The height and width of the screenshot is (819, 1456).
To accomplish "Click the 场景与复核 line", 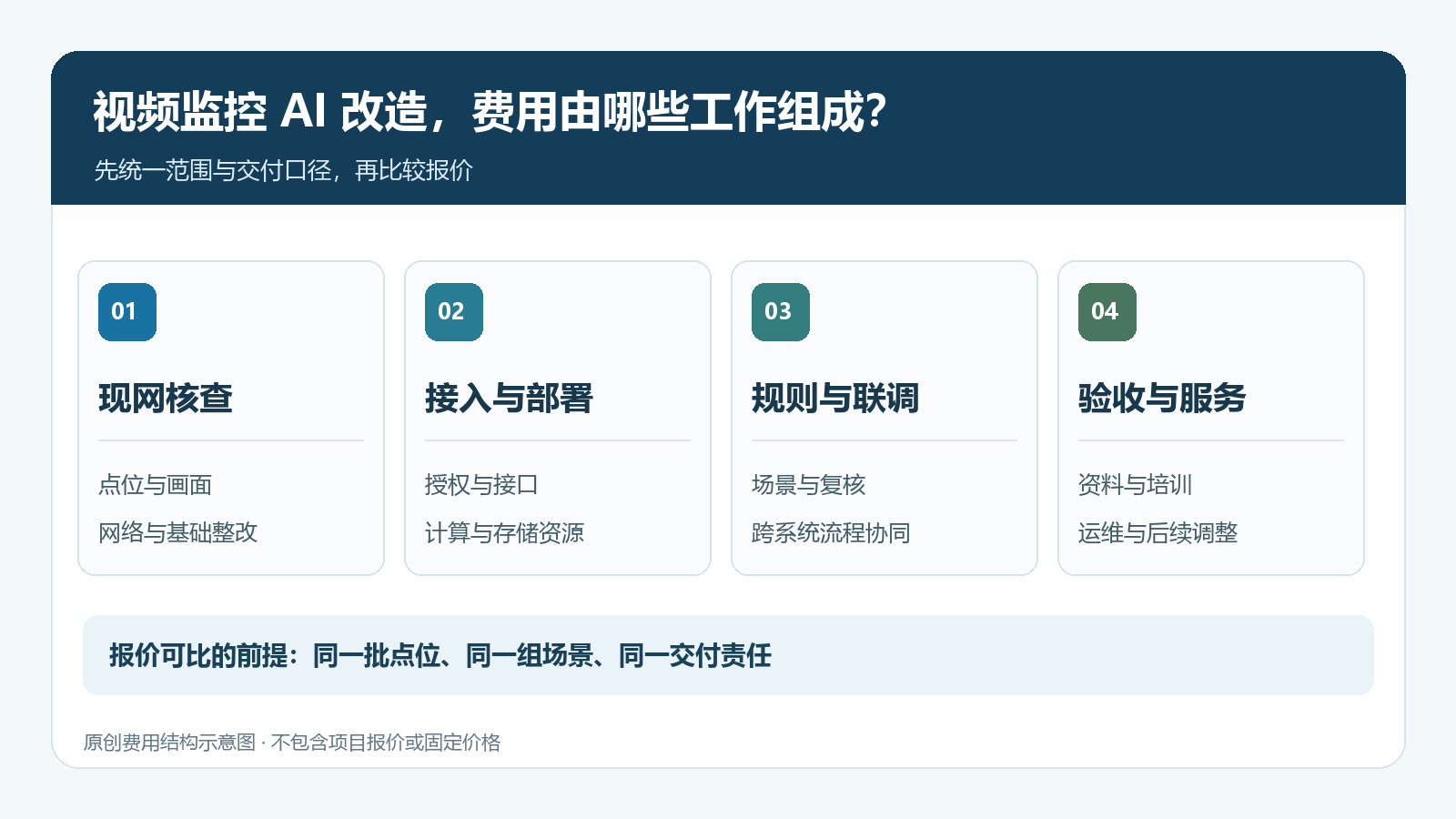I will point(808,485).
